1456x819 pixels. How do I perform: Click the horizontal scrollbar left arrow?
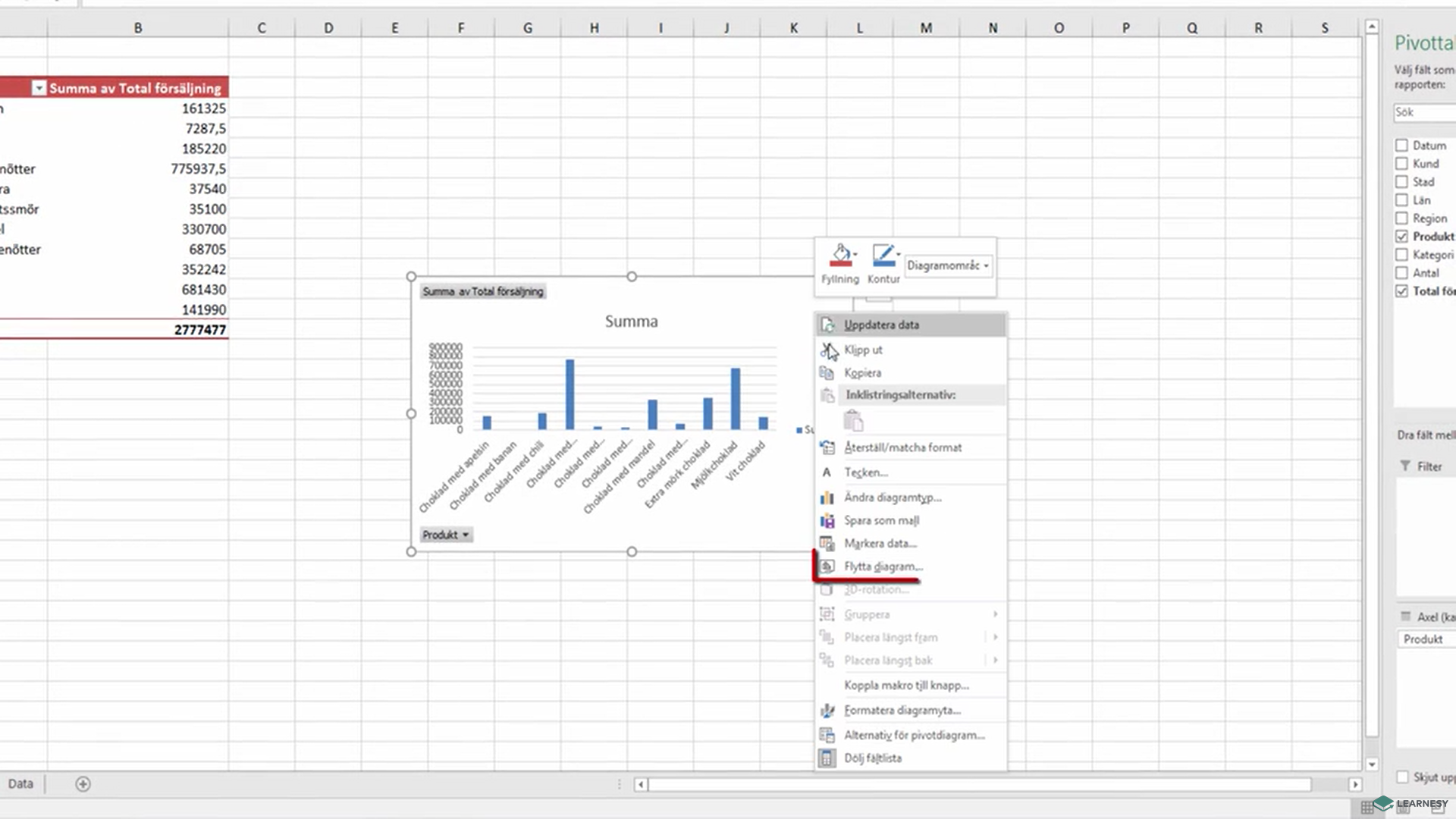[641, 784]
